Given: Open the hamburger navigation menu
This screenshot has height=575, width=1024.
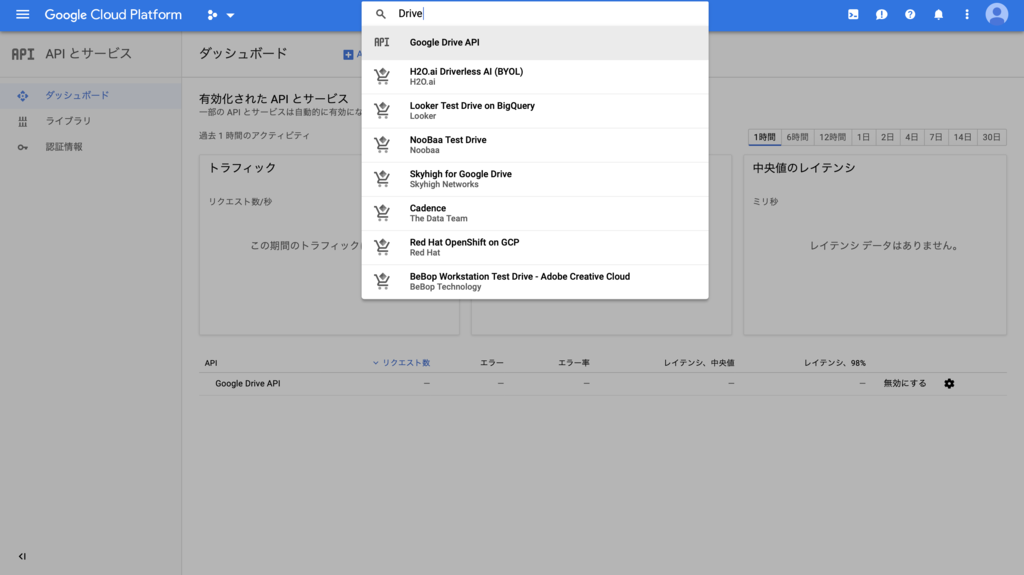Looking at the screenshot, I should point(22,14).
